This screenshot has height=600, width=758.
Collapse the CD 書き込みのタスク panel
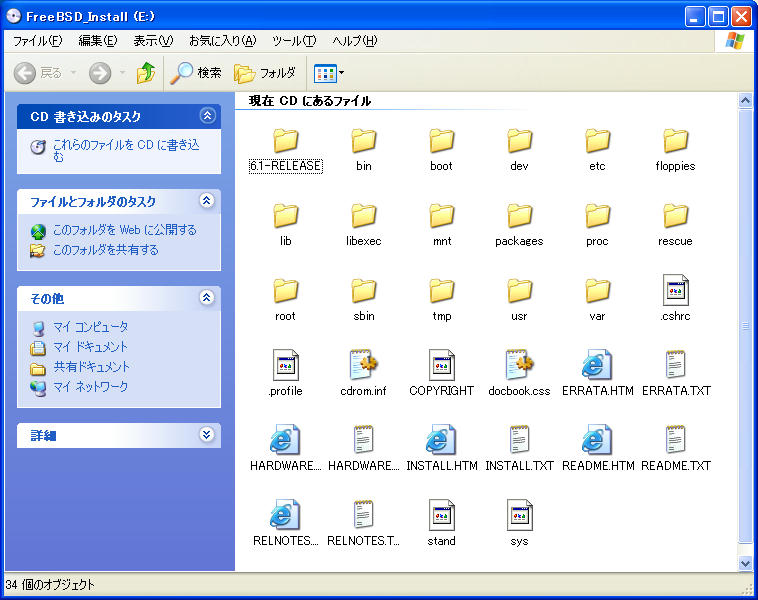207,116
